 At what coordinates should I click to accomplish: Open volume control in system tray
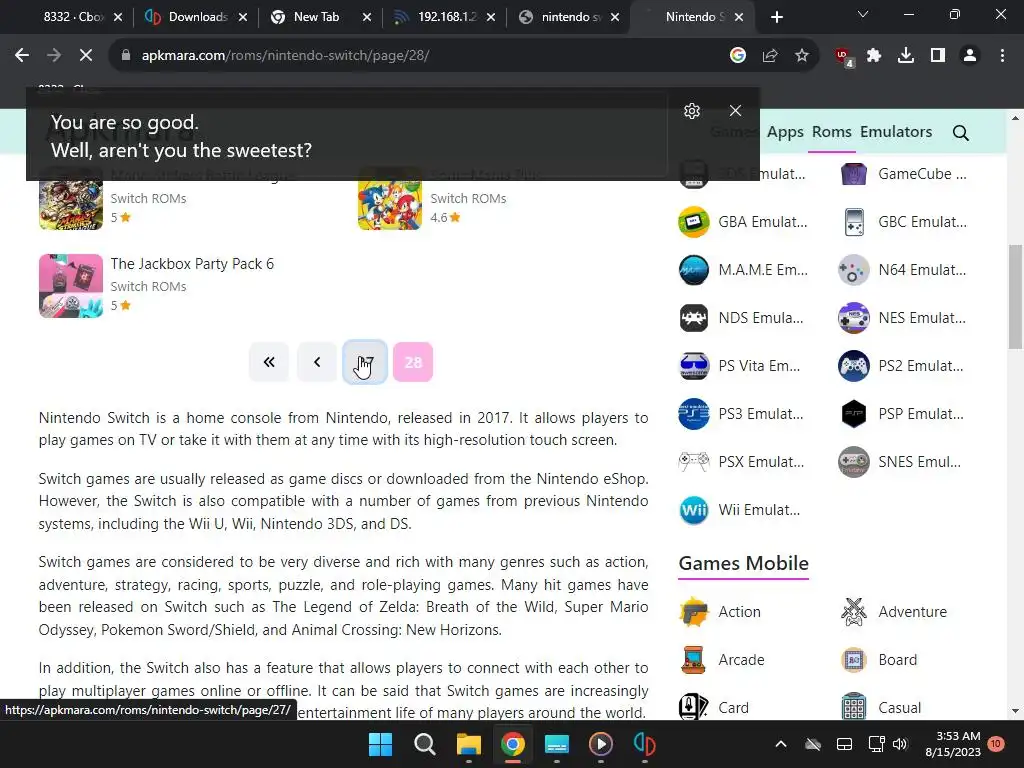tap(901, 744)
